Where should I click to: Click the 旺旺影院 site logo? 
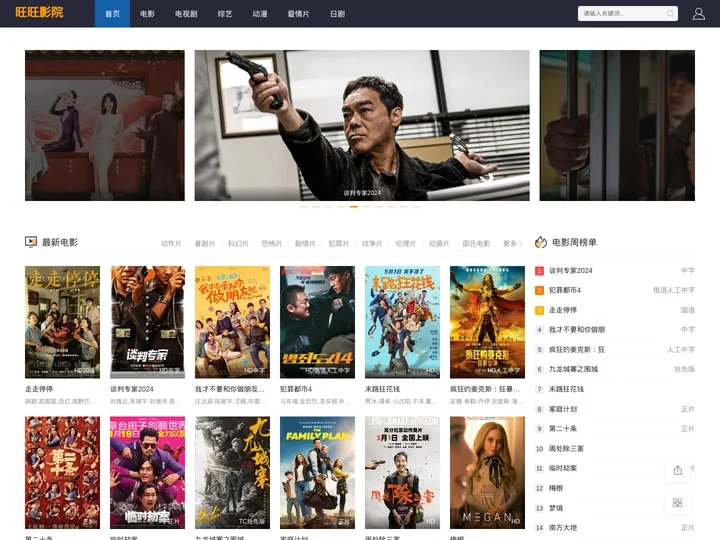coord(39,12)
